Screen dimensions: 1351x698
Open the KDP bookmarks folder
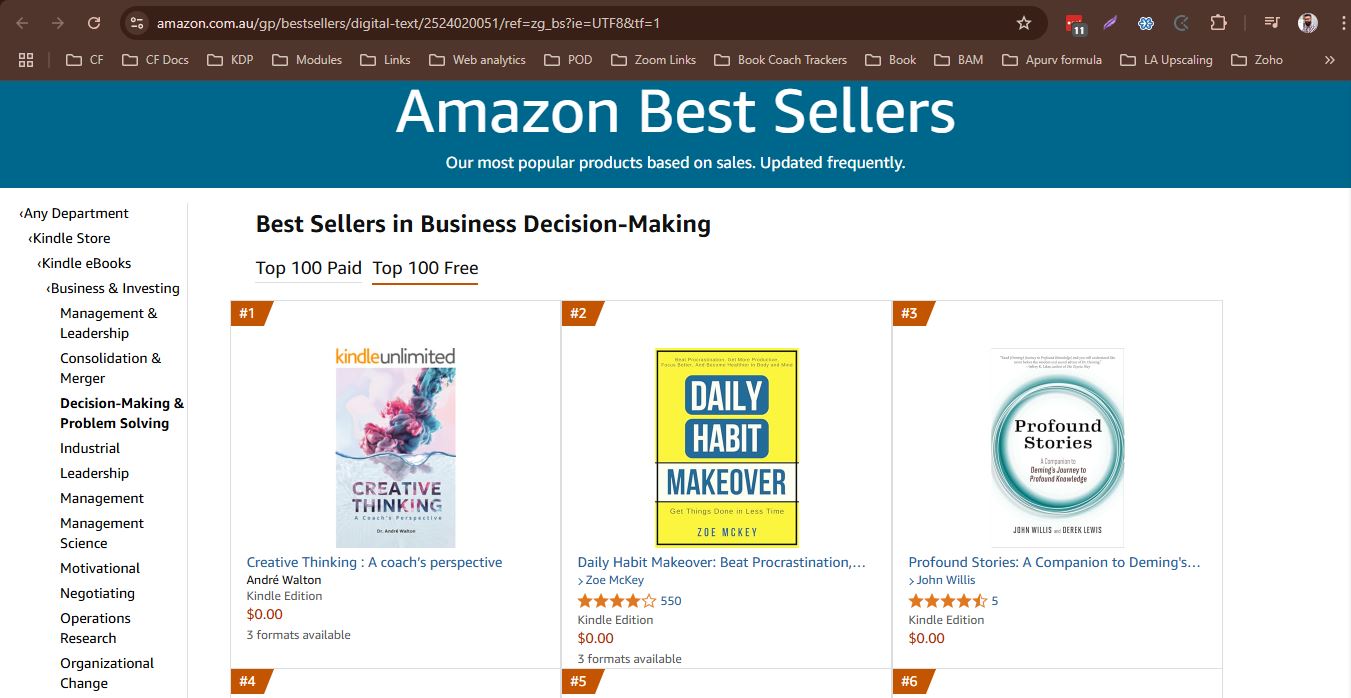click(230, 60)
